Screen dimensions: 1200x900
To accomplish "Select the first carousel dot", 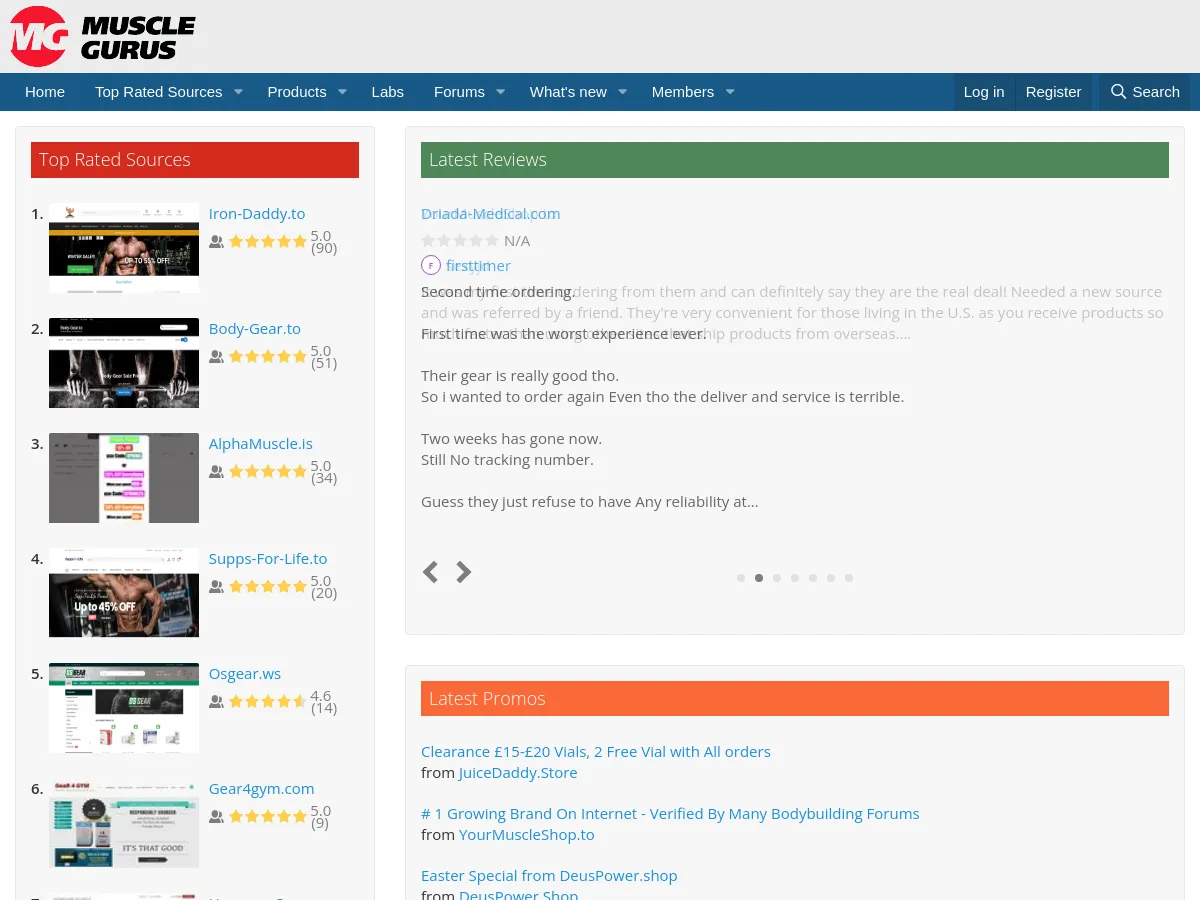I will click(741, 578).
